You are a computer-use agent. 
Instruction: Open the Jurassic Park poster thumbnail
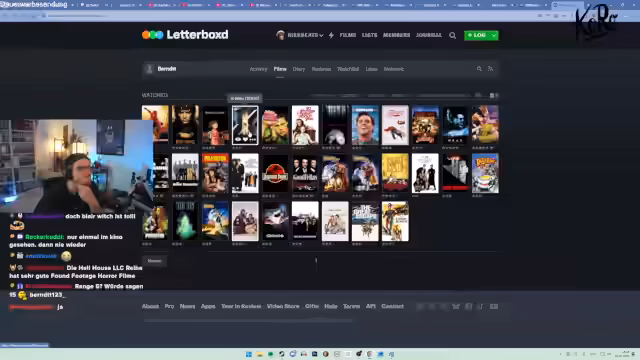click(275, 173)
